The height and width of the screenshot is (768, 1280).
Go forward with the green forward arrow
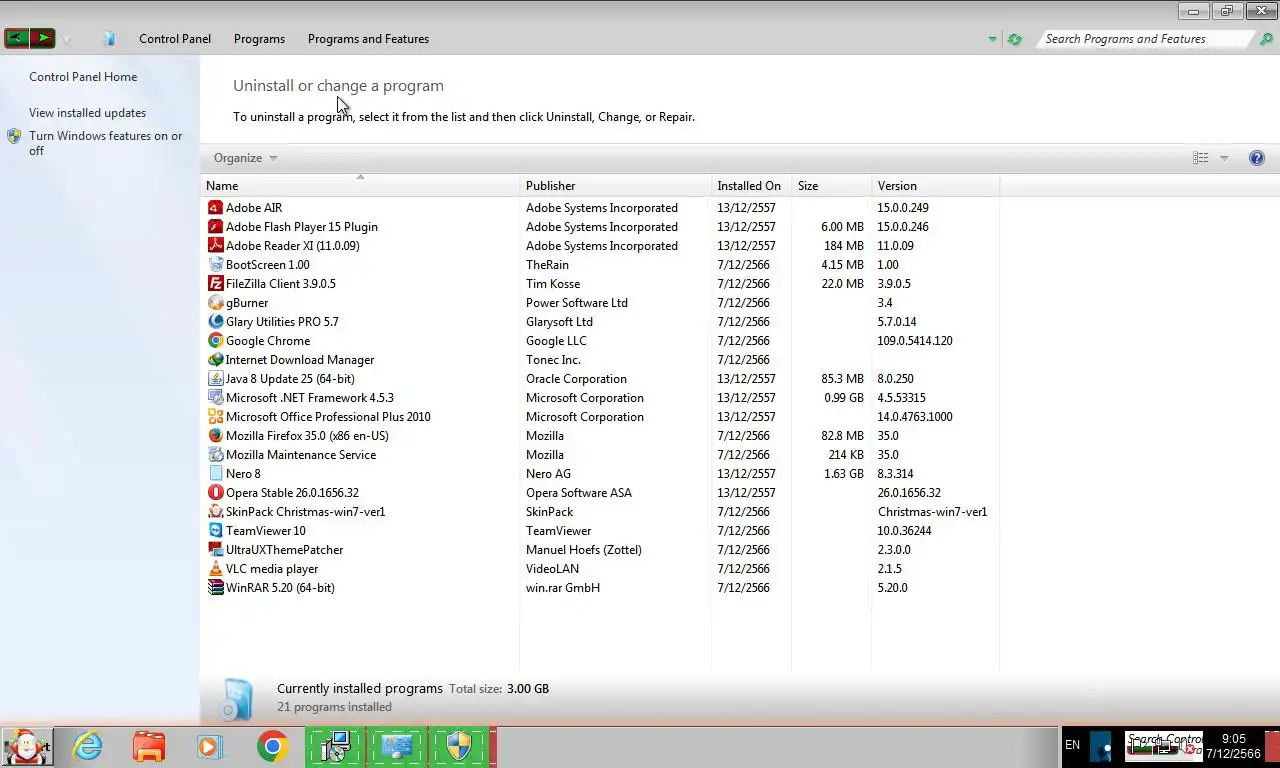[x=43, y=39]
